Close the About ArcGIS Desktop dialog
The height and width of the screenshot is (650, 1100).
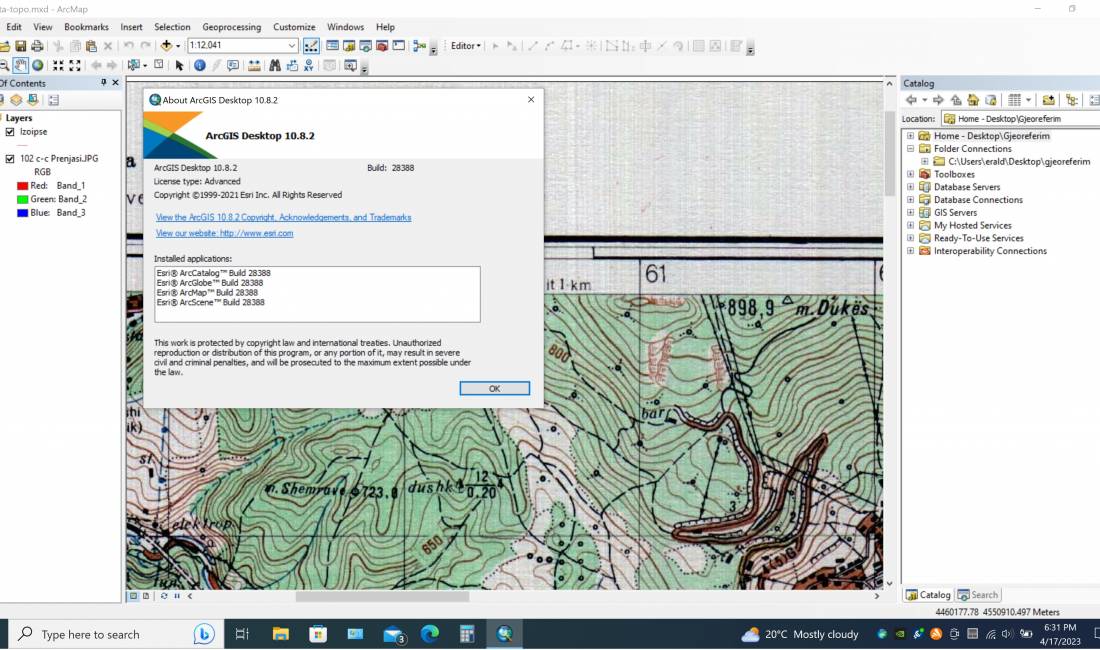(x=531, y=100)
